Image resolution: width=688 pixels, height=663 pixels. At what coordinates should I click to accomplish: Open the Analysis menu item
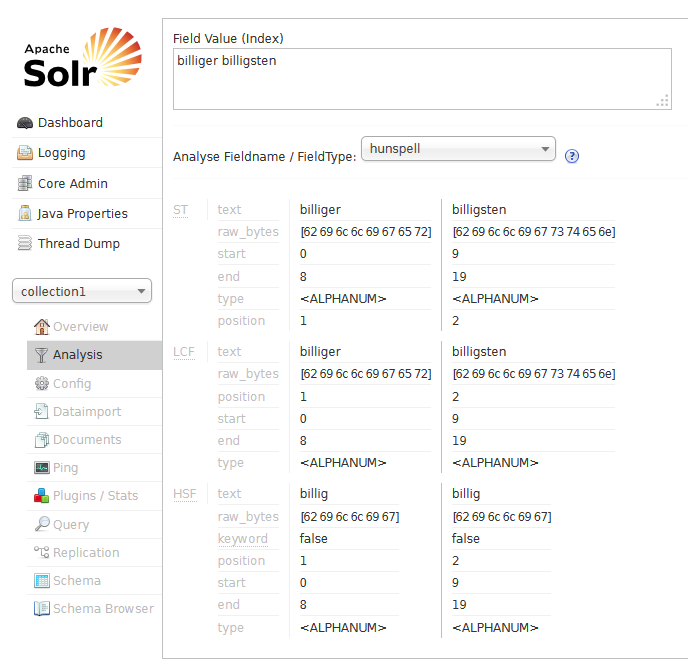(x=77, y=355)
